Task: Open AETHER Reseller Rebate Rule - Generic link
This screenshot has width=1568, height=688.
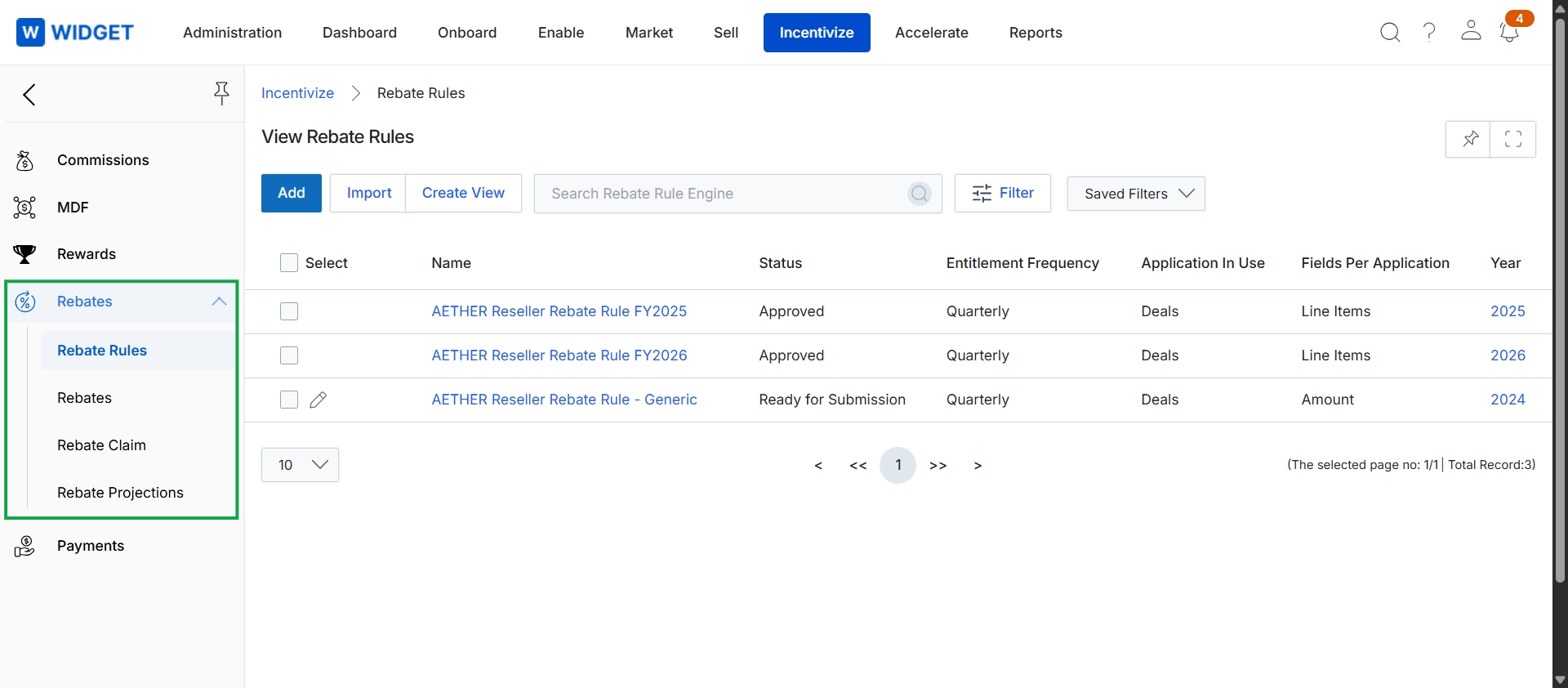Action: coord(564,400)
